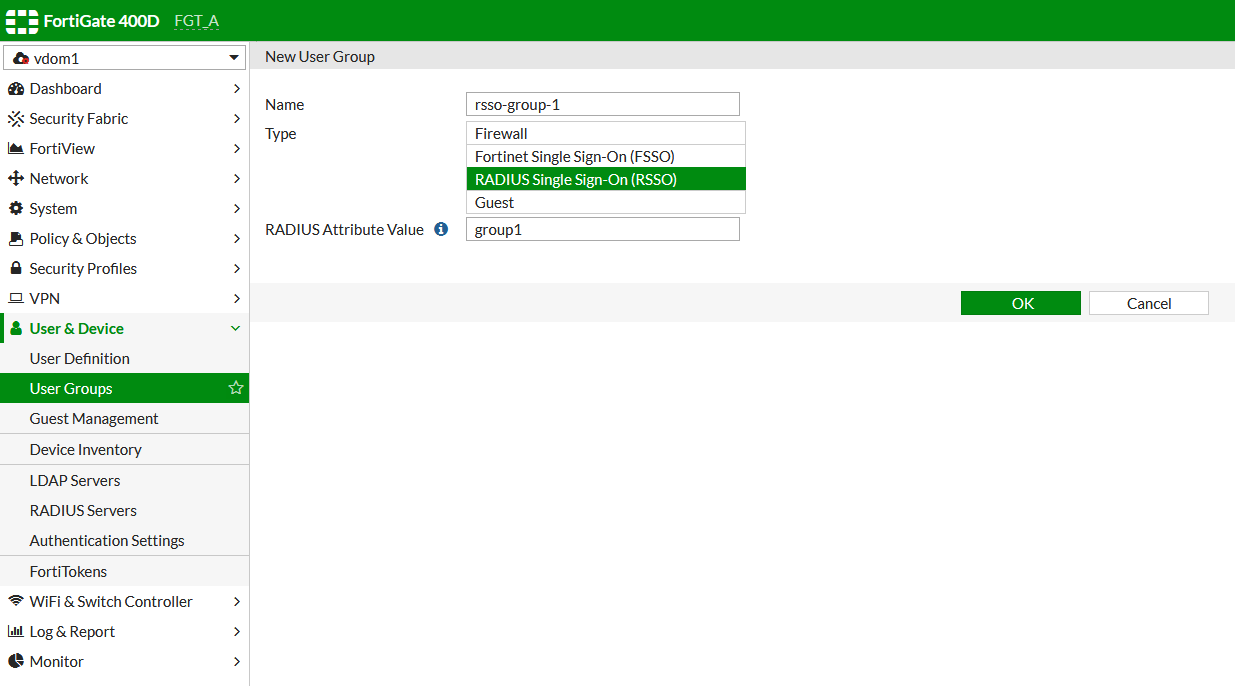Expand the VPN chevron
This screenshot has width=1235, height=686.
point(237,299)
